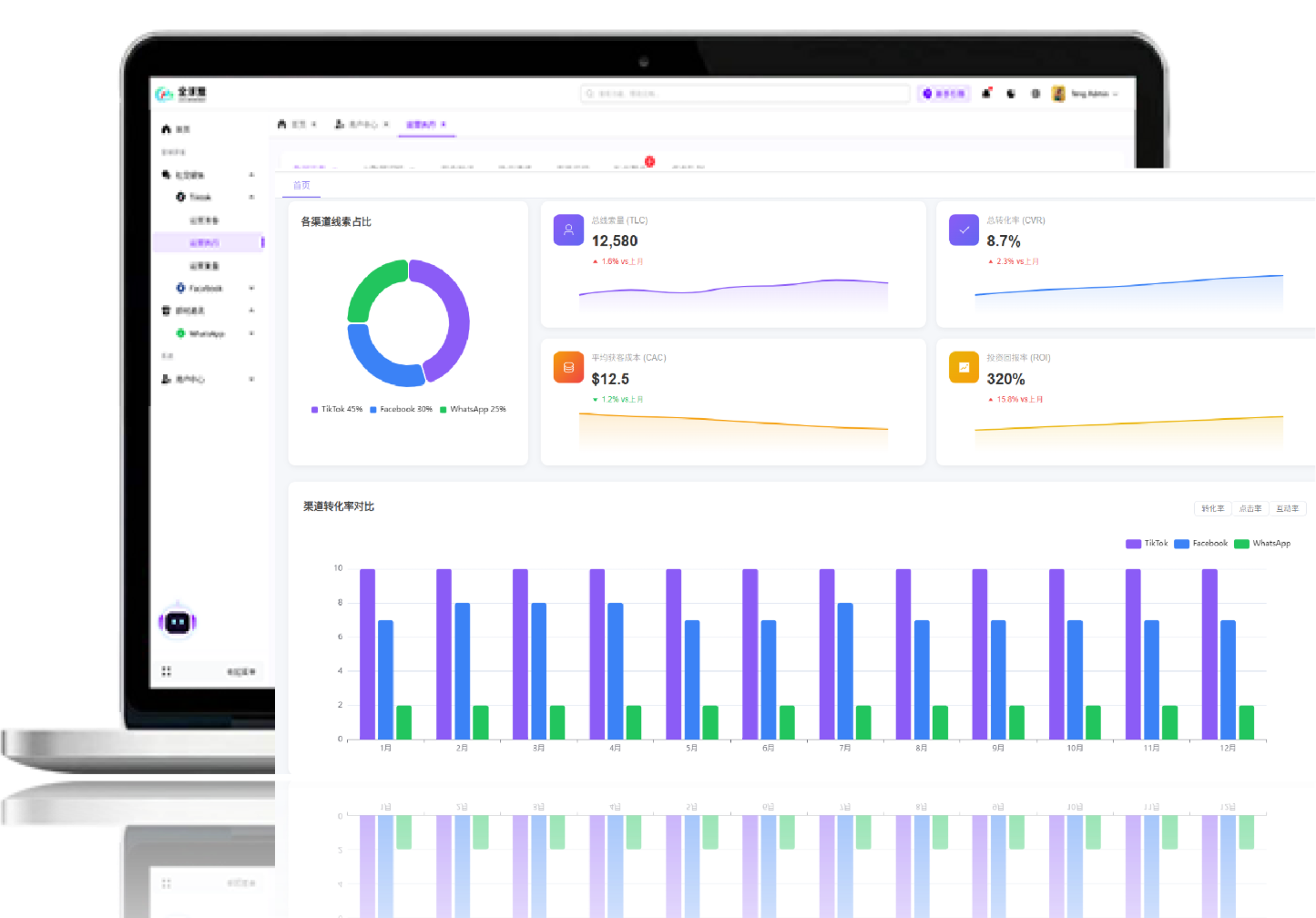Toggle TikTok series in bar chart legend
The width and height of the screenshot is (1316, 918).
(x=1147, y=544)
